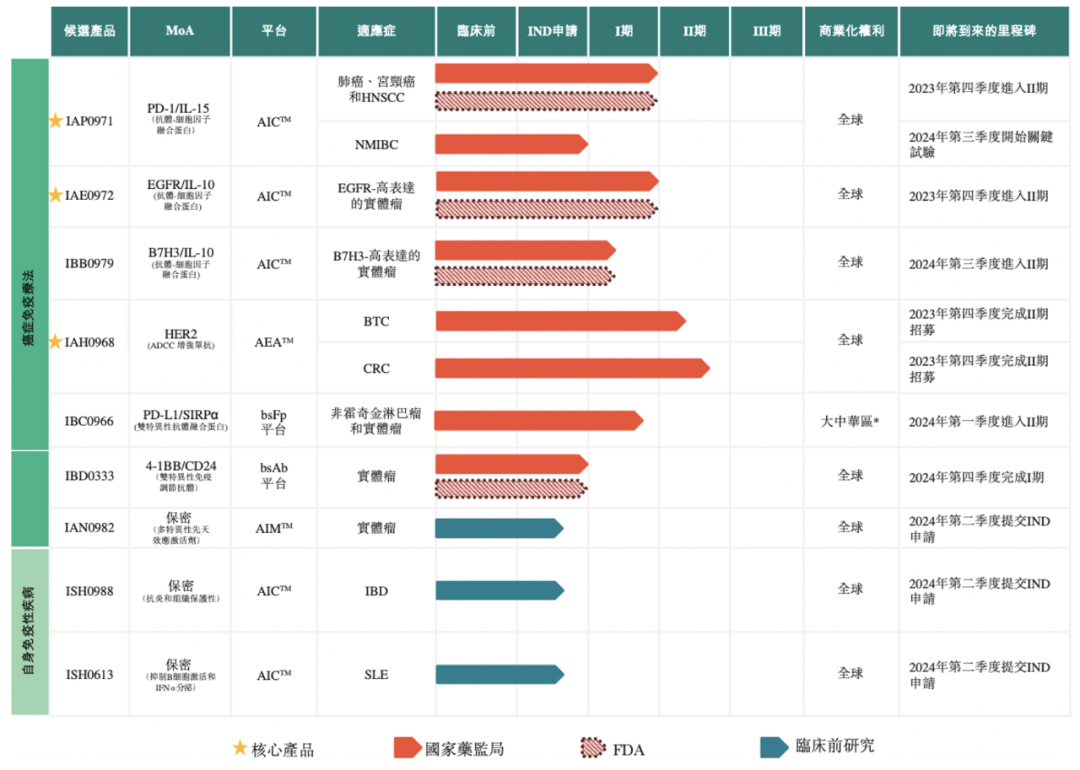
Task: Click the legend star icon for 核心產品
Action: point(240,748)
